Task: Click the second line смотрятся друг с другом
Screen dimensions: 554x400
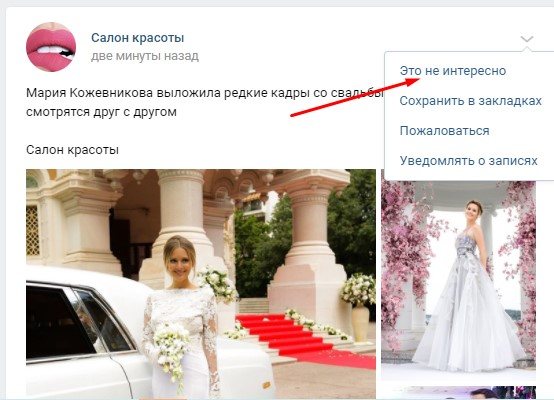Action: pos(101,112)
